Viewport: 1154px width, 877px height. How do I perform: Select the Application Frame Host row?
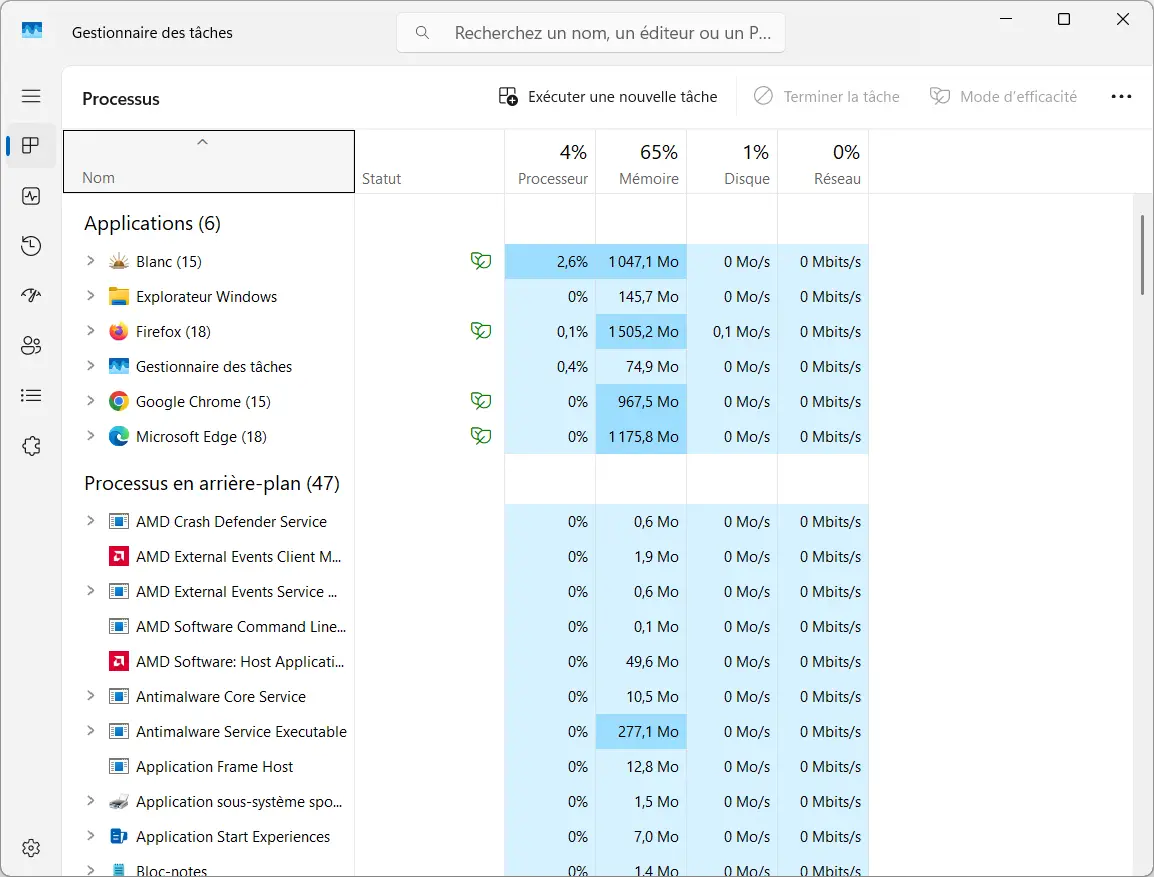tap(466, 767)
